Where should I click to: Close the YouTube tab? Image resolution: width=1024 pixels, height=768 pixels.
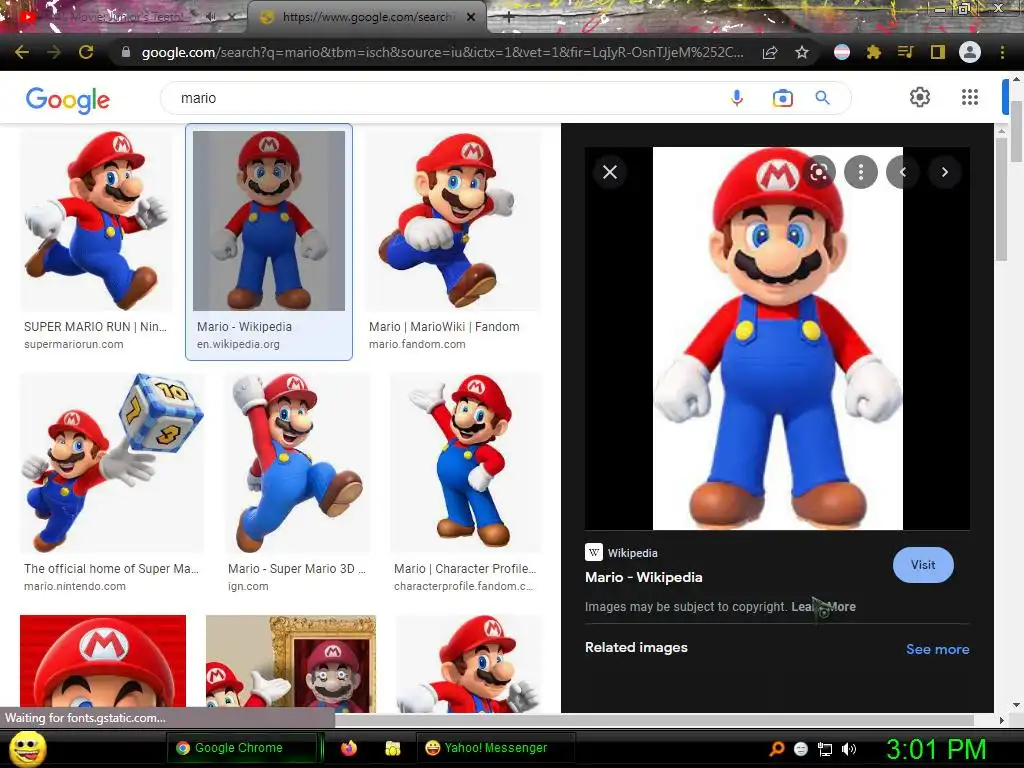click(x=232, y=18)
